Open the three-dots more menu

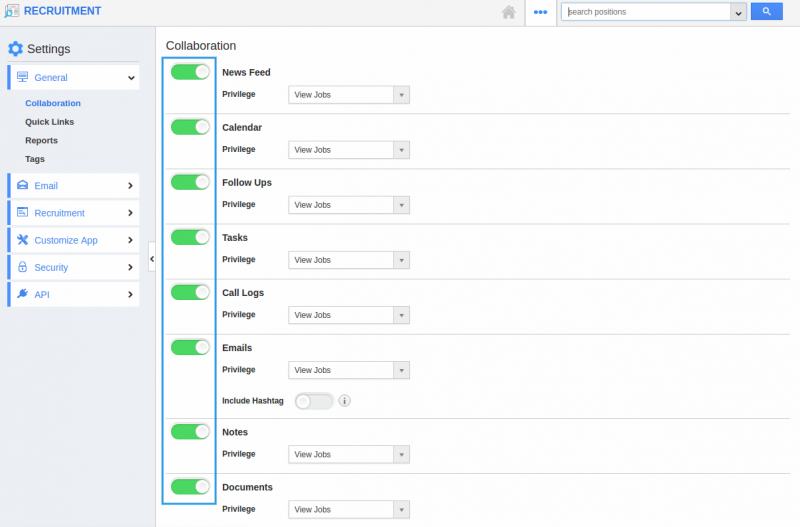point(540,12)
